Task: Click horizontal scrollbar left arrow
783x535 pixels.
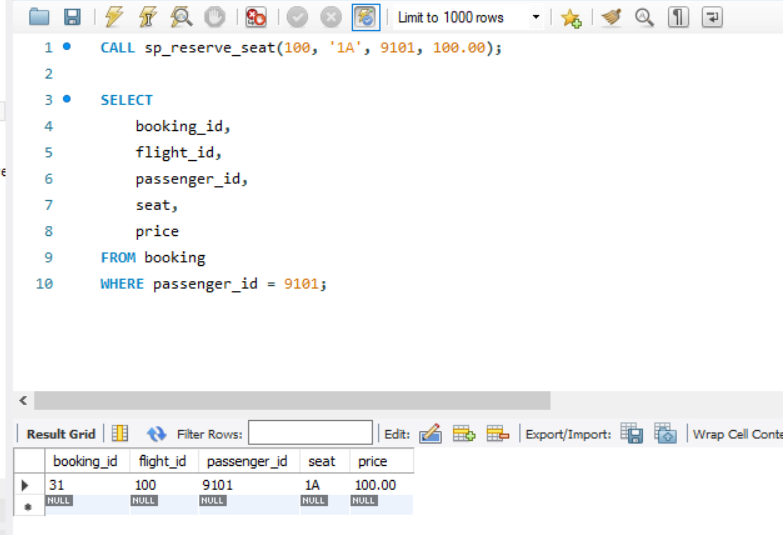Action: (23, 400)
